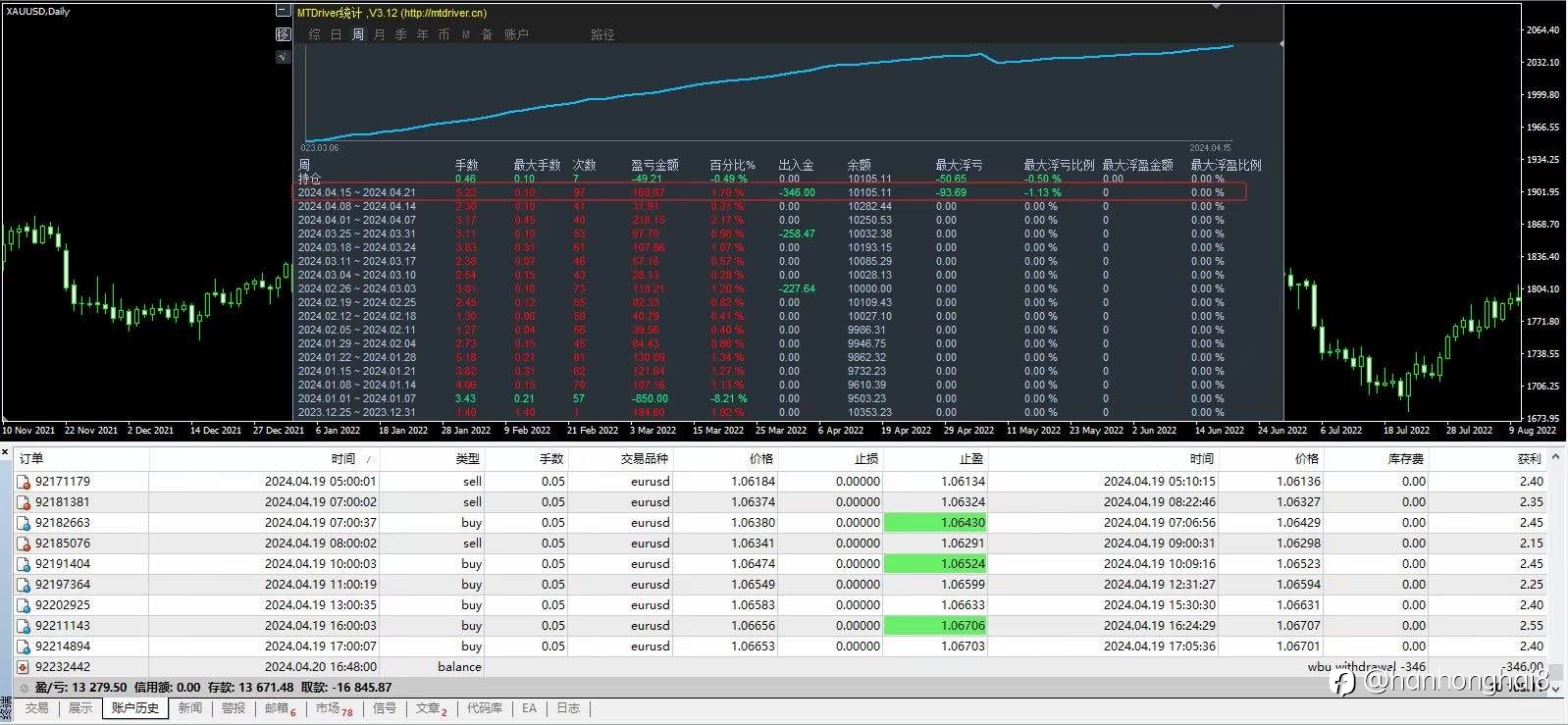
Task: Open the 交易 trade terminal tab
Action: (x=36, y=708)
